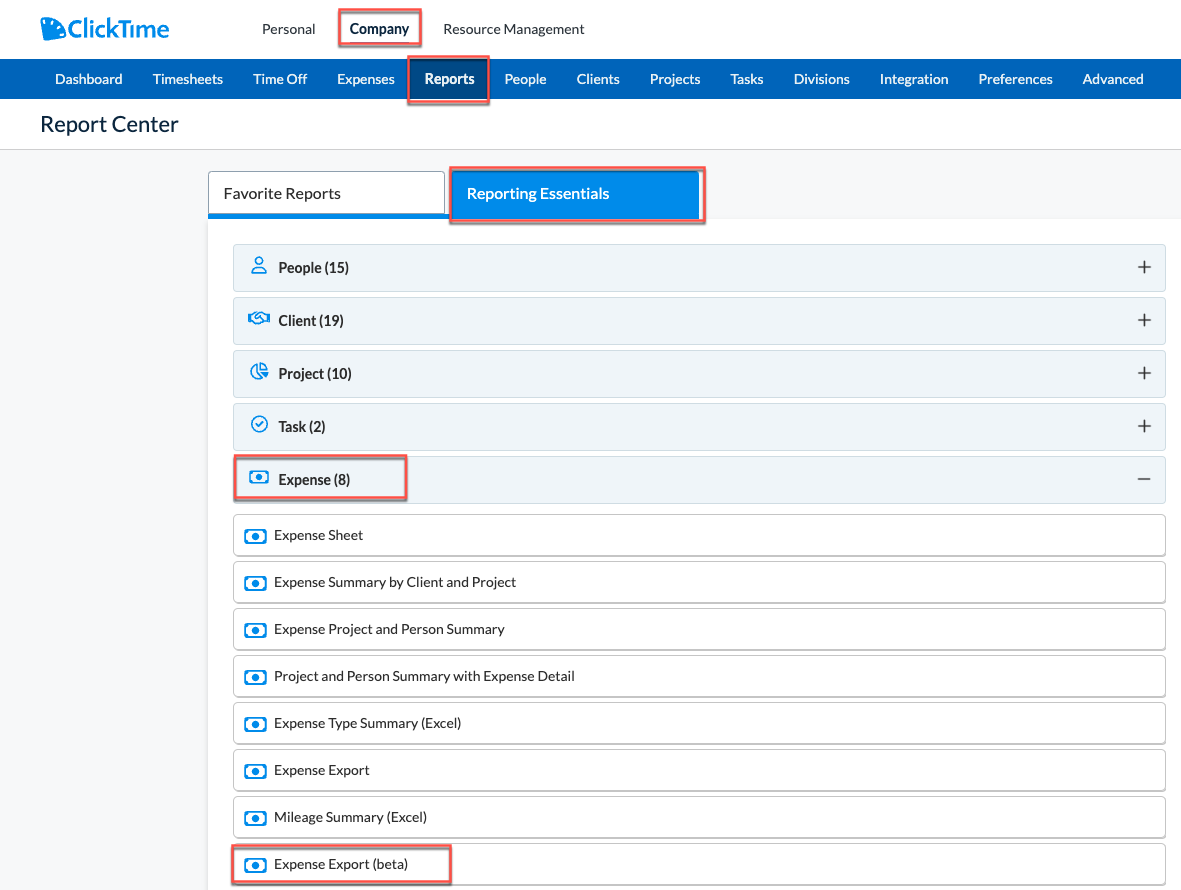The image size is (1181, 890).
Task: Open Clients in the navigation bar
Action: (598, 79)
